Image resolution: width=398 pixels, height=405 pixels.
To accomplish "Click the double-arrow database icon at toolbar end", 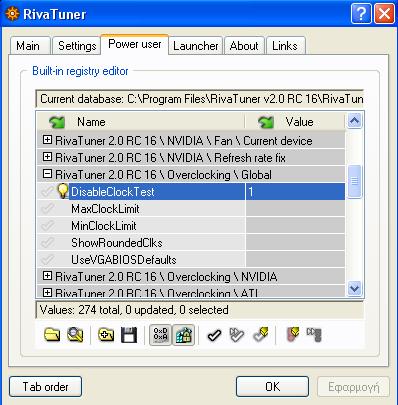I will [x=314, y=335].
